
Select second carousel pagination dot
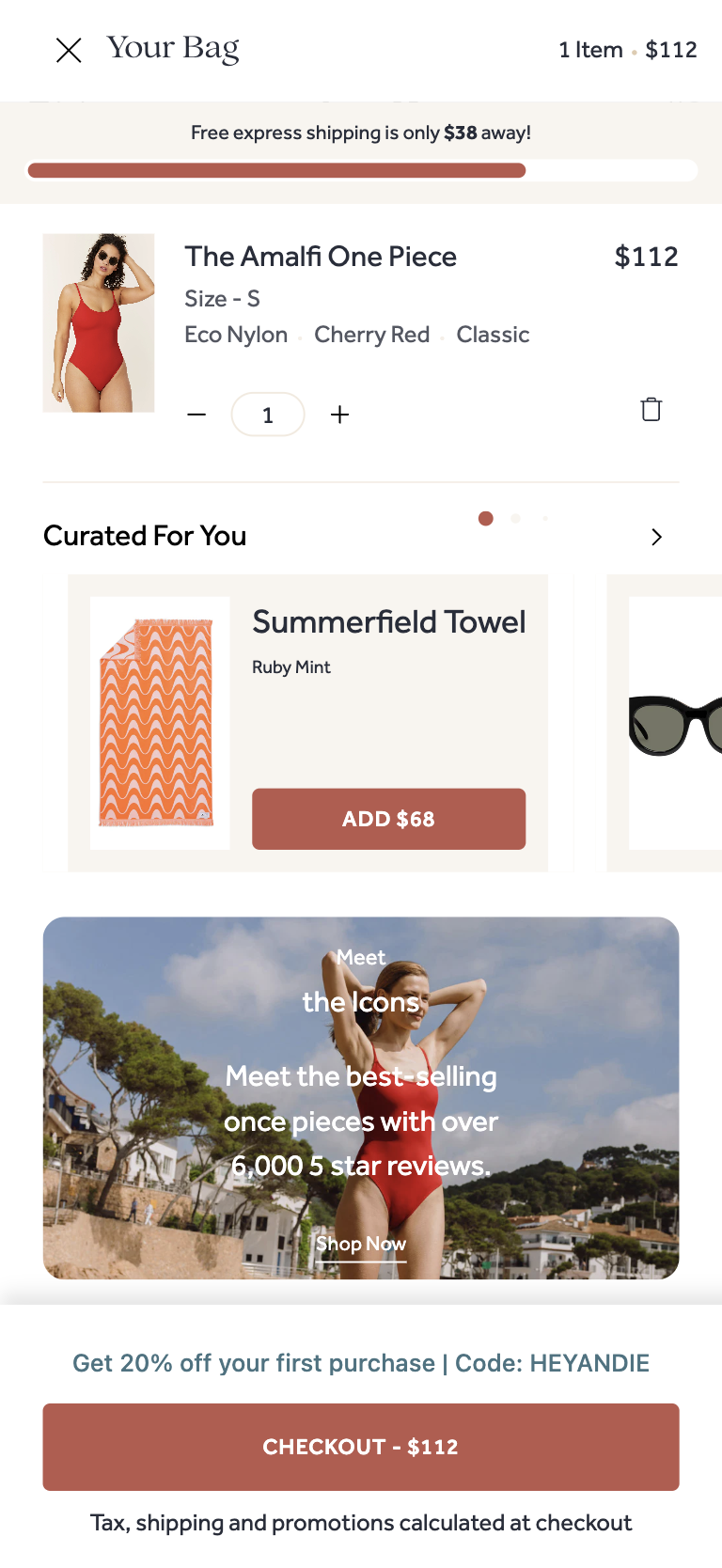click(515, 518)
